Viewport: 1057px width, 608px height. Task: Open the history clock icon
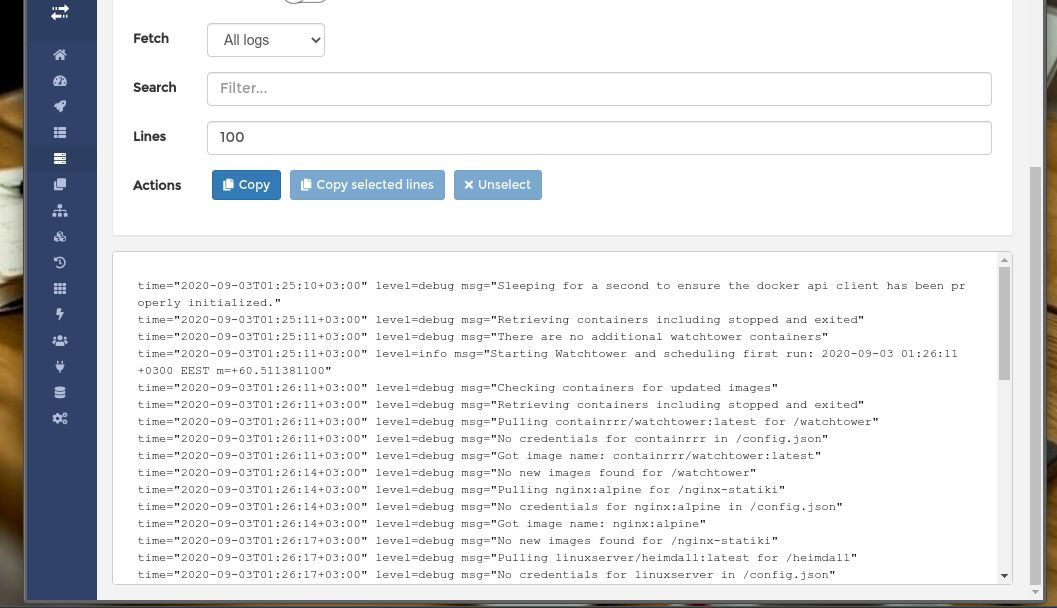tap(60, 262)
